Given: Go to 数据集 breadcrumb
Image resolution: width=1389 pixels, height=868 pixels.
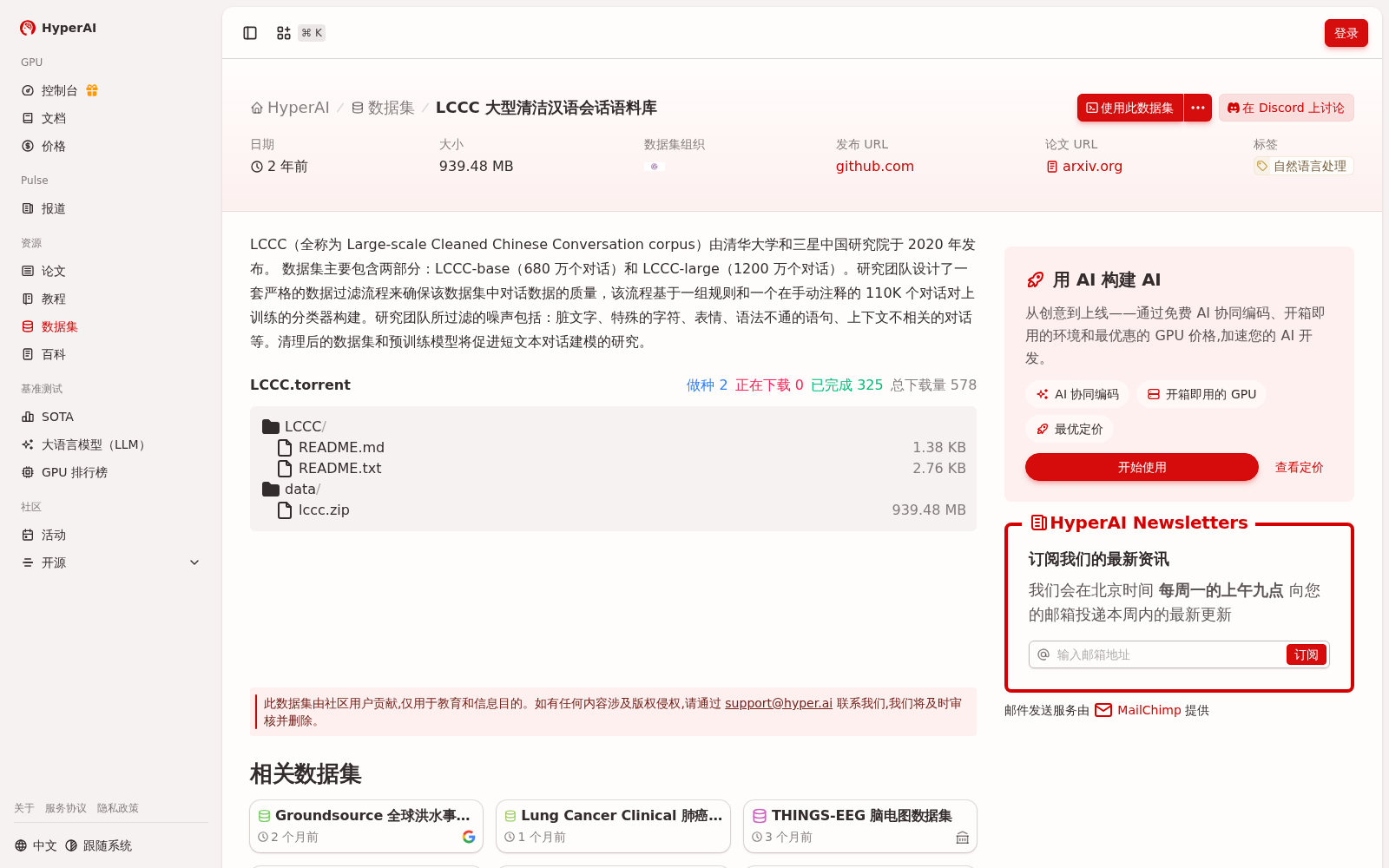Looking at the screenshot, I should 383,108.
